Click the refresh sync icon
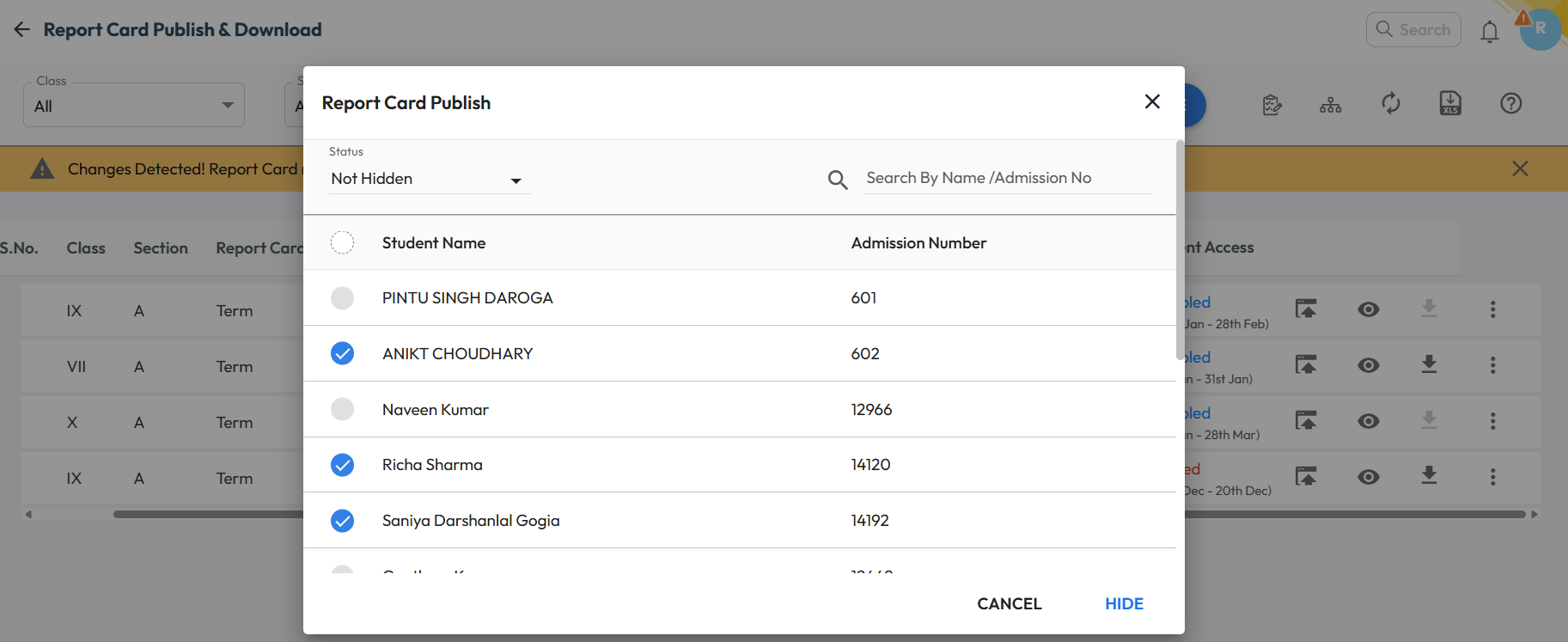Screen dimensions: 1568x642 coord(1391,104)
